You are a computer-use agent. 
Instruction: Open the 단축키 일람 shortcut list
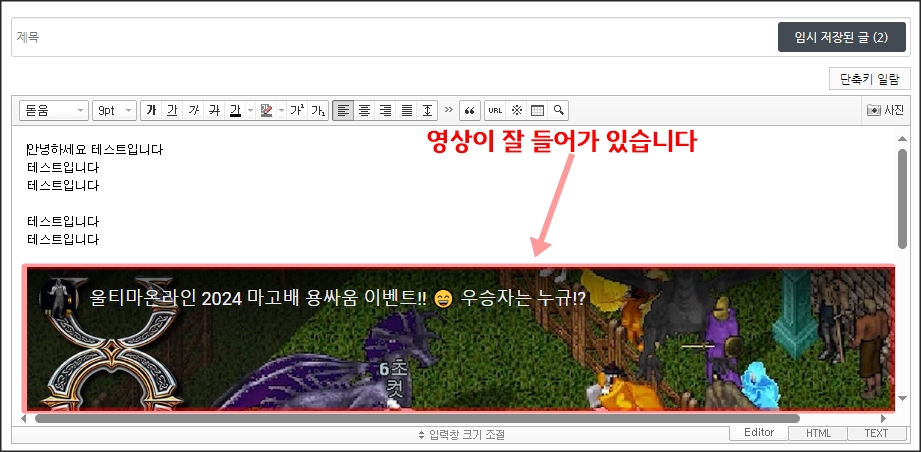pyautogui.click(x=870, y=79)
